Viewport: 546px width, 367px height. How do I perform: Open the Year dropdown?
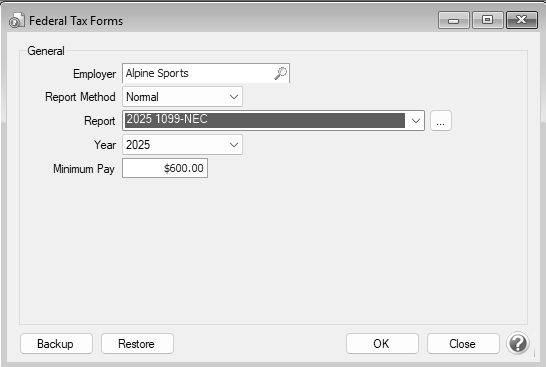pos(182,145)
